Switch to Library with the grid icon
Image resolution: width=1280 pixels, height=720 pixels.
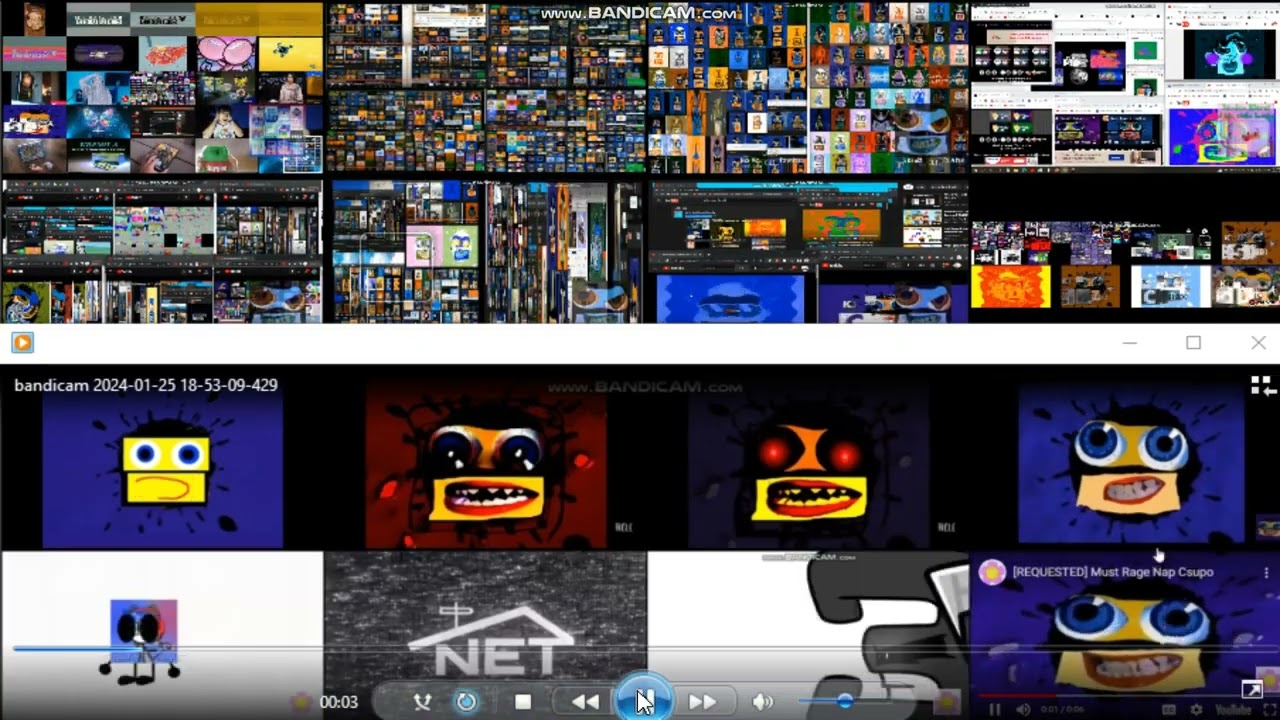point(1262,386)
